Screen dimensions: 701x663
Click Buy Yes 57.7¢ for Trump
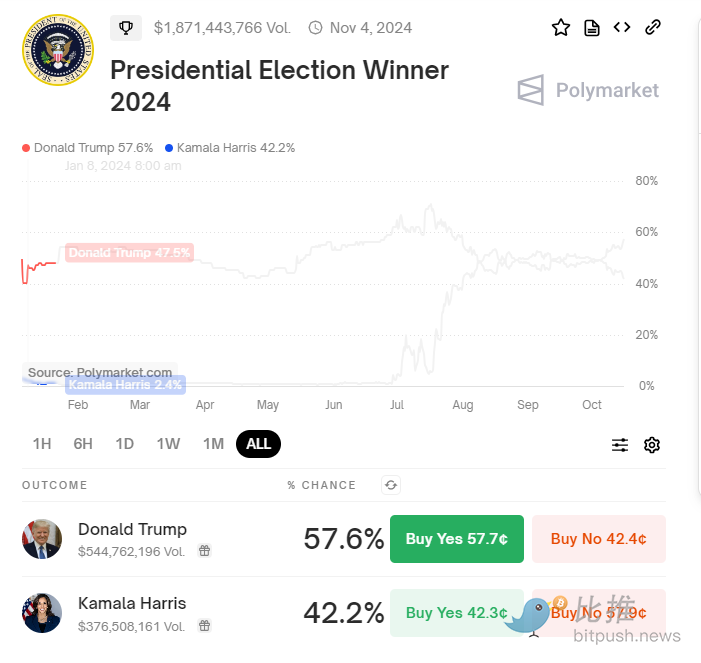456,539
